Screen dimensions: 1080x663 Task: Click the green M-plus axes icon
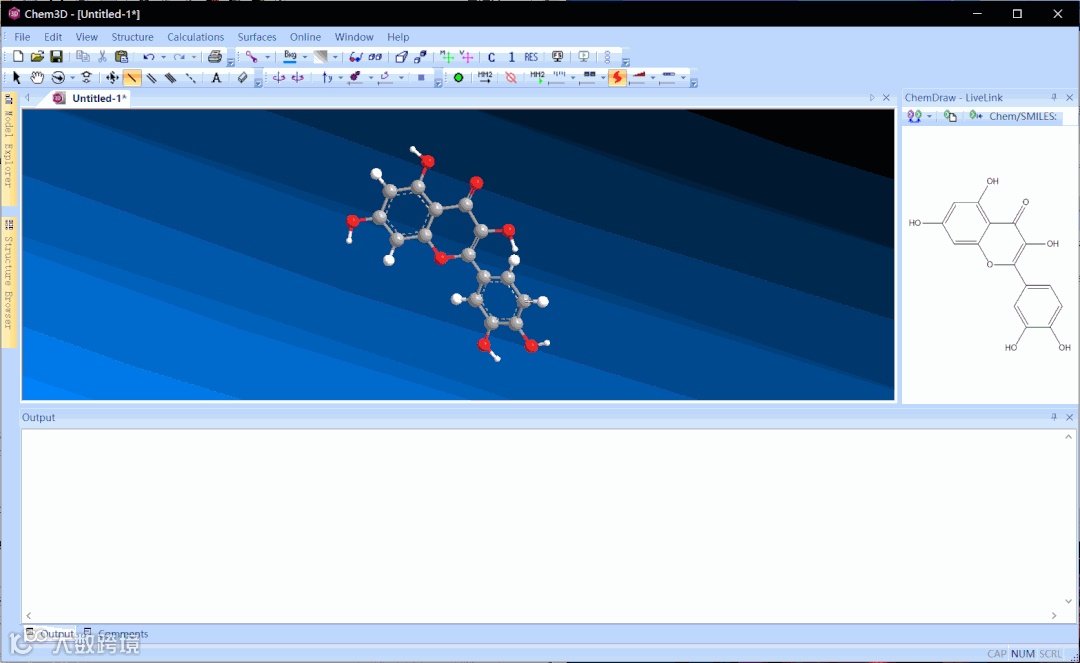tap(447, 57)
